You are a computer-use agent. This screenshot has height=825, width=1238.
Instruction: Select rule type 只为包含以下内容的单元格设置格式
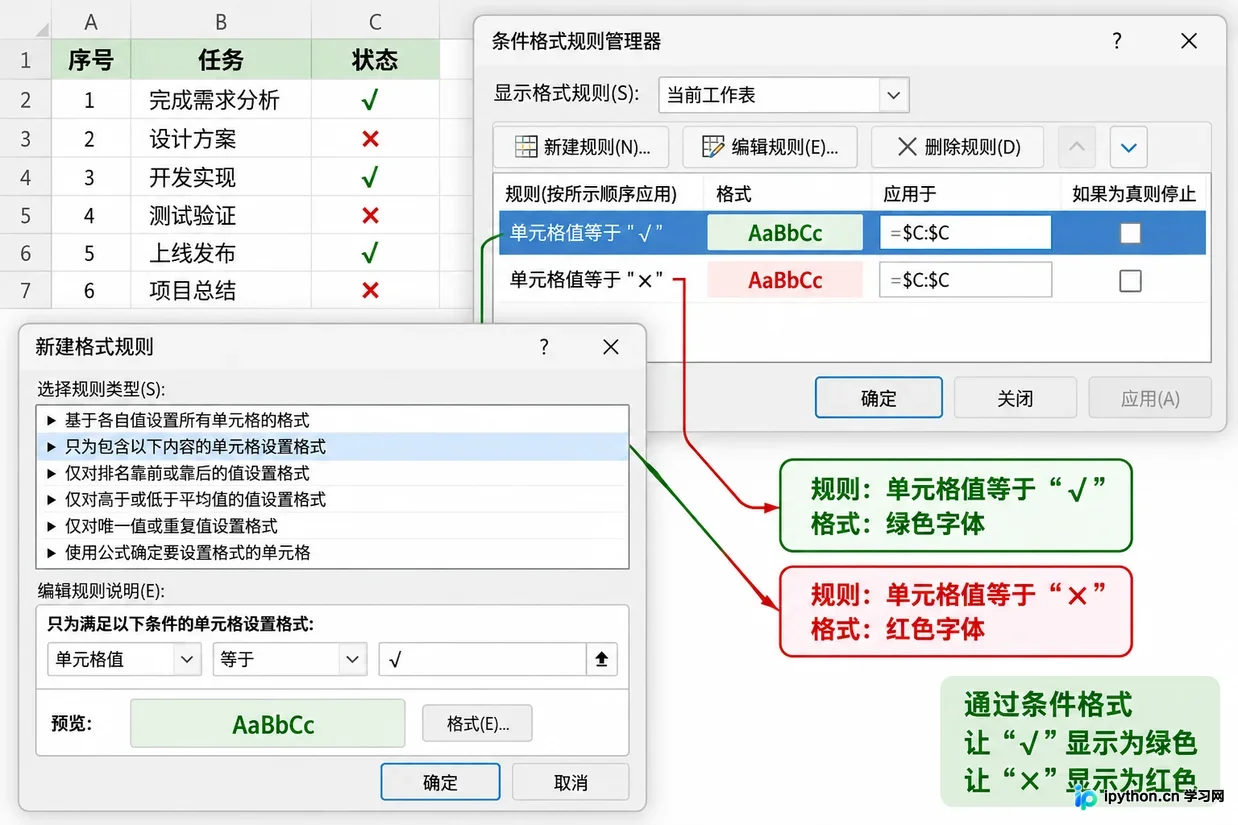pos(333,446)
